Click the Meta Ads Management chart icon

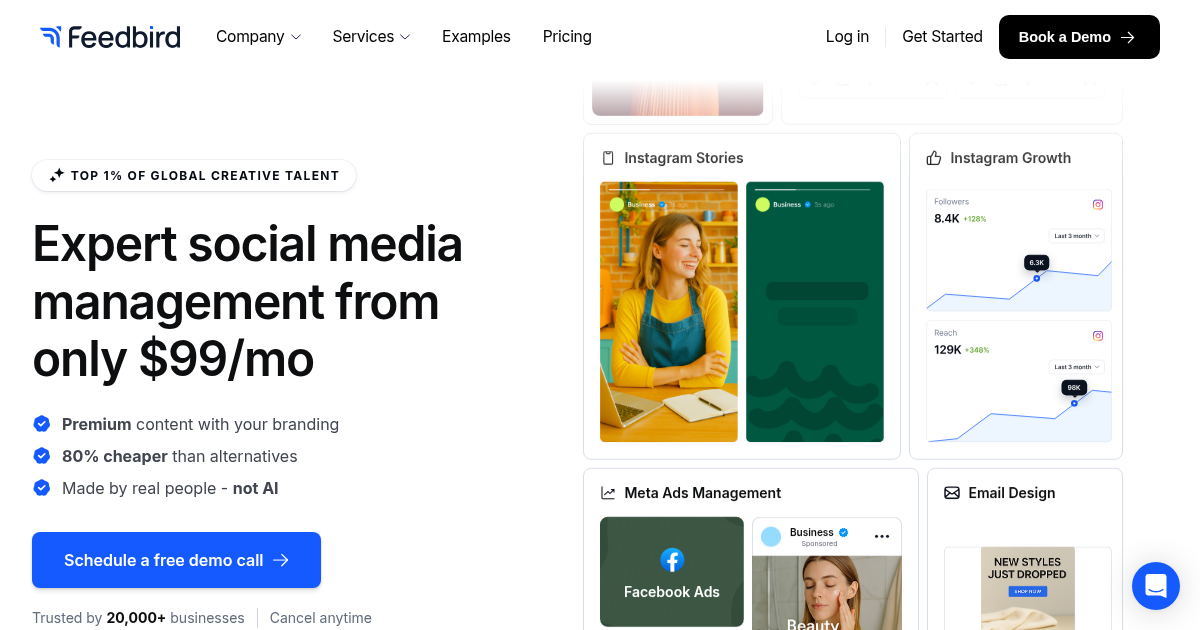(x=608, y=493)
